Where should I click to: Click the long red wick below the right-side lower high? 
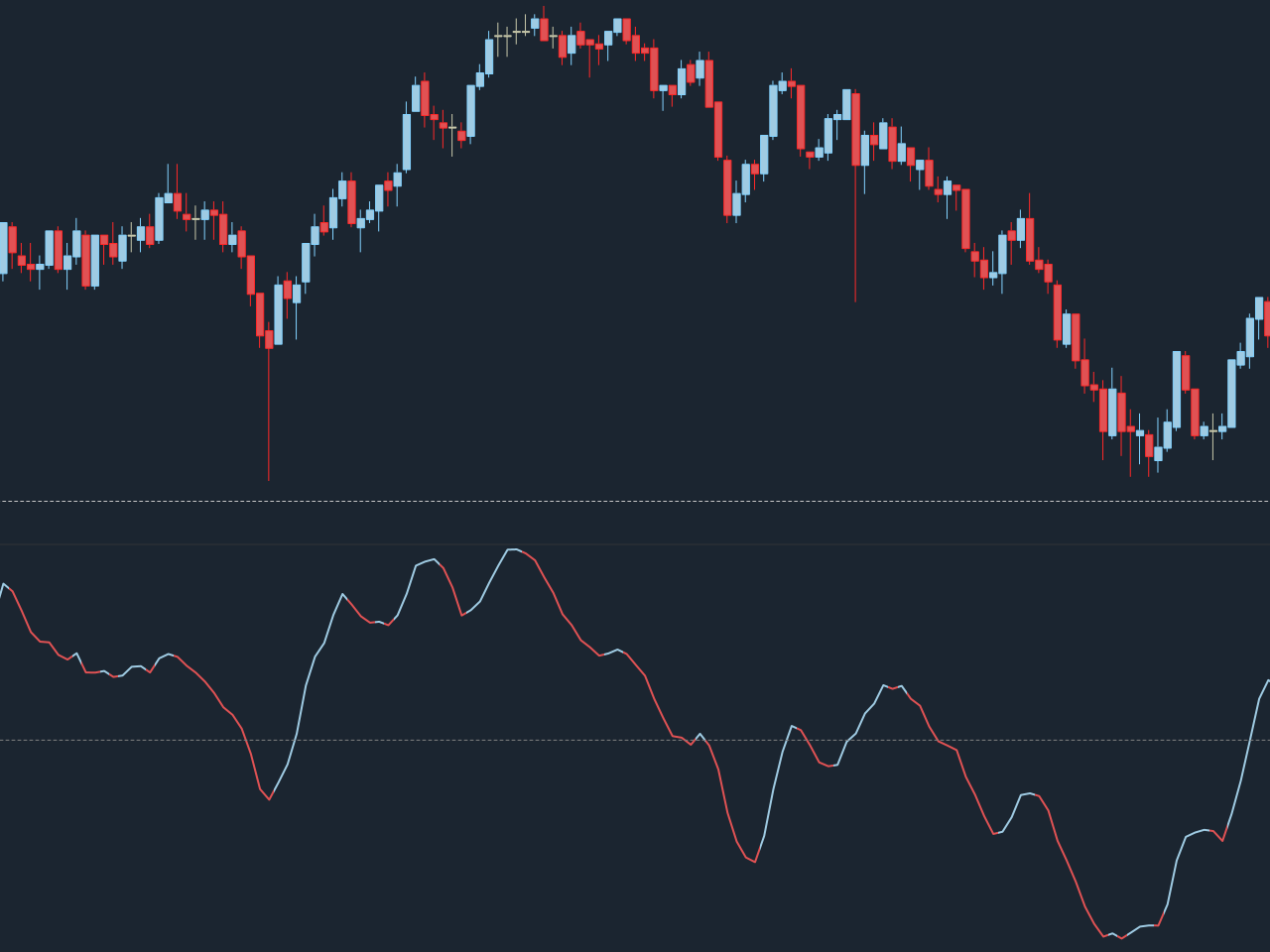tap(855, 238)
